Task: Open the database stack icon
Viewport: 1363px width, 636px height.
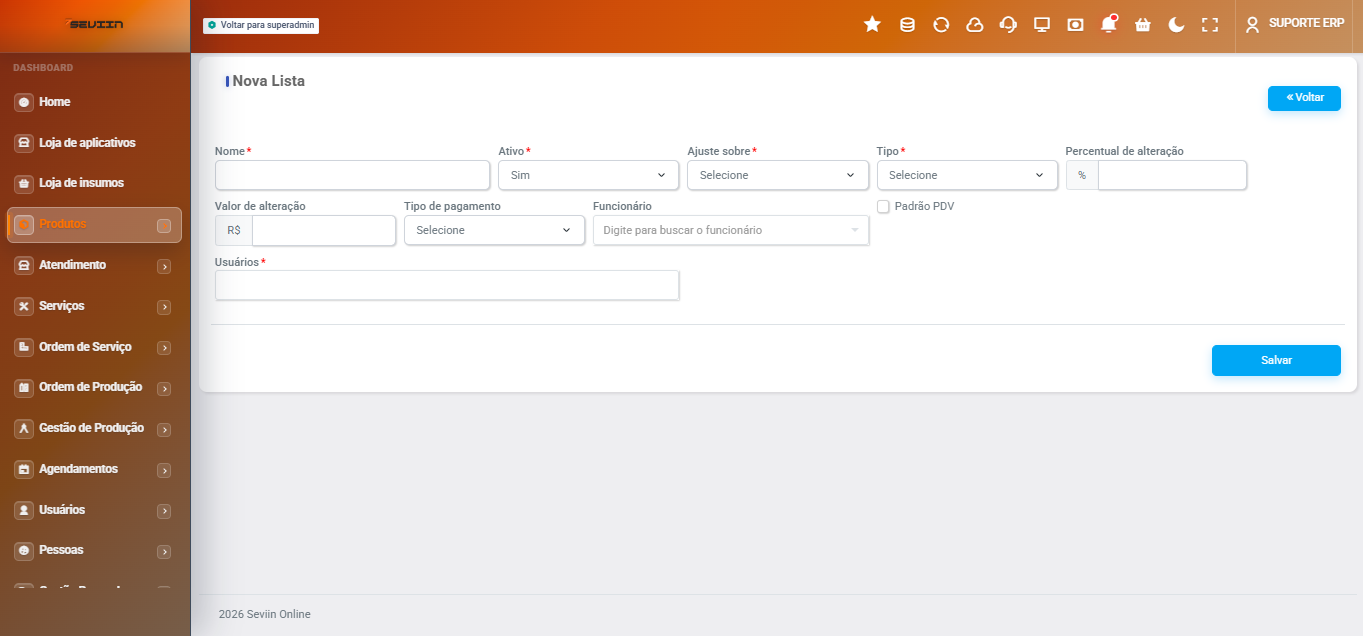Action: pos(907,24)
